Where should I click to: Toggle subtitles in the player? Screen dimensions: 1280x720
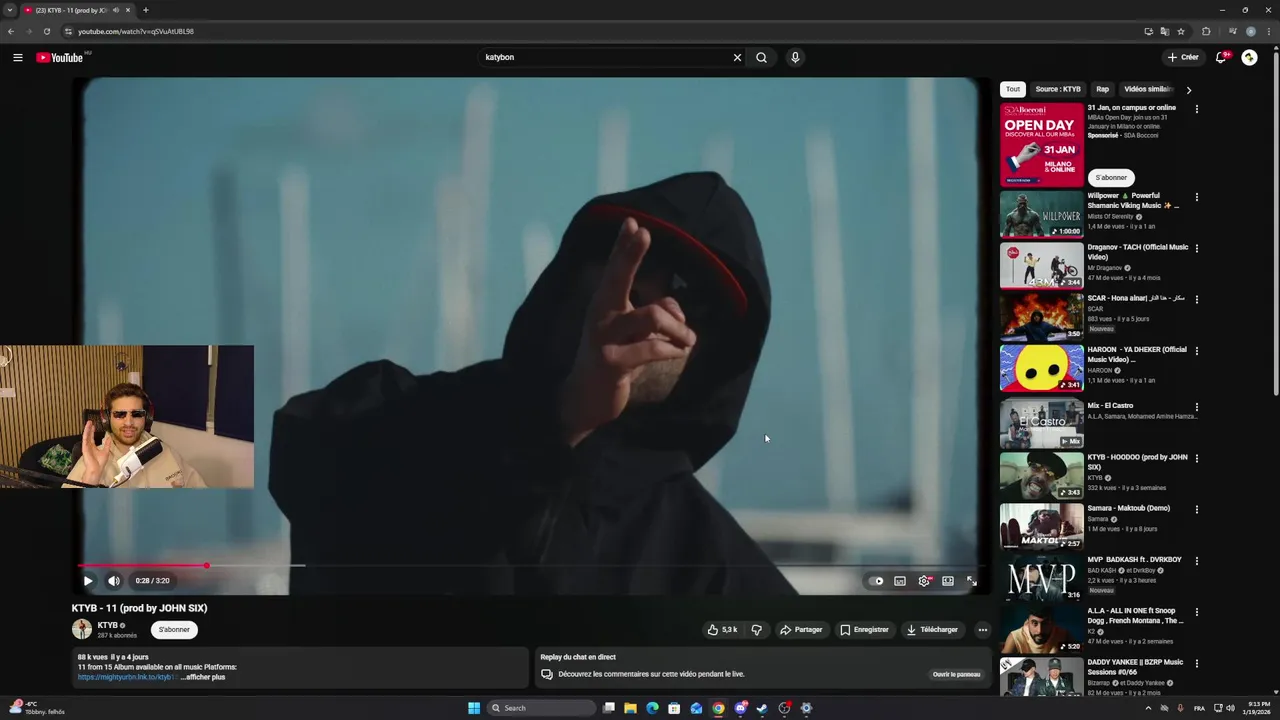900,580
